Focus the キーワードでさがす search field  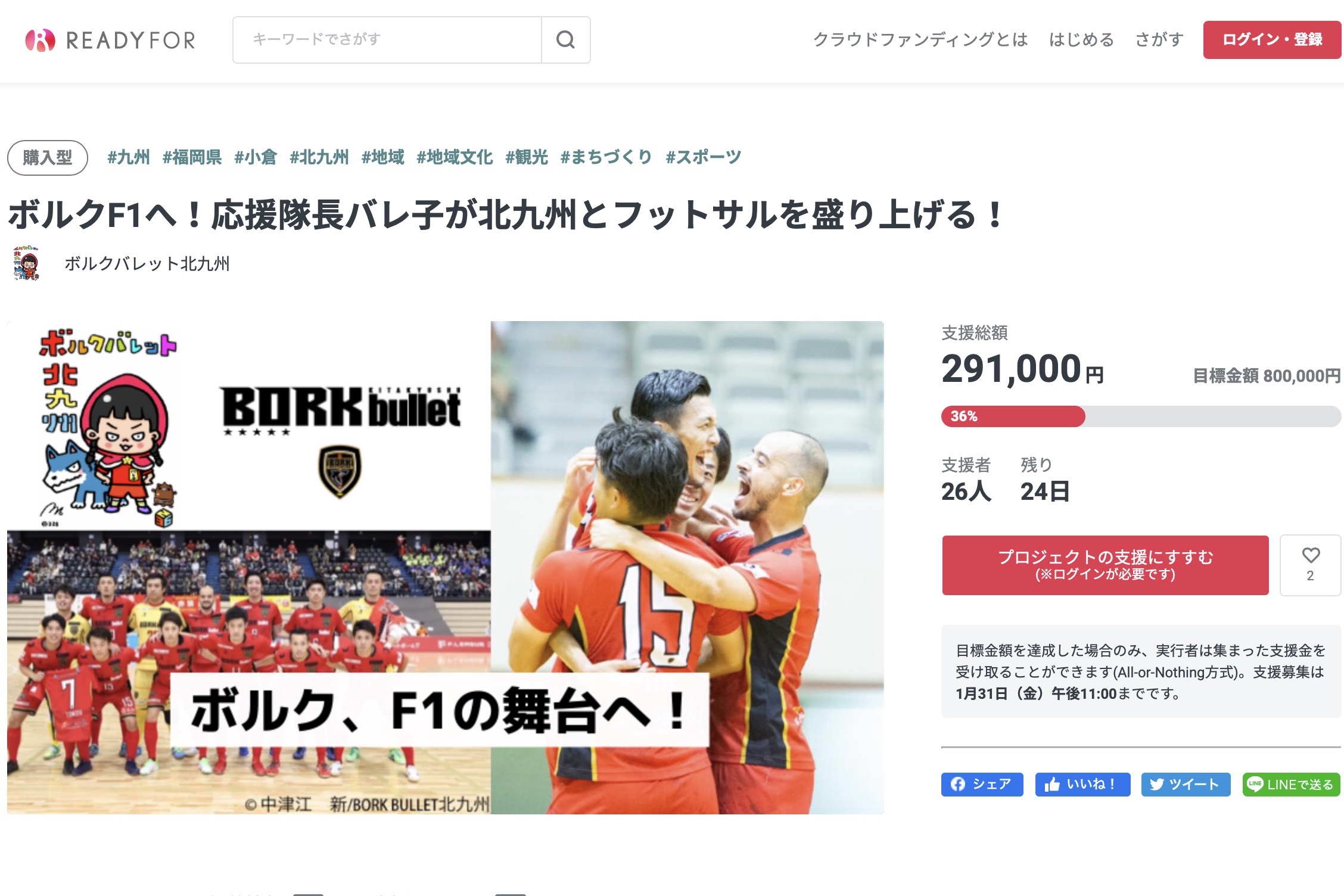click(x=387, y=40)
